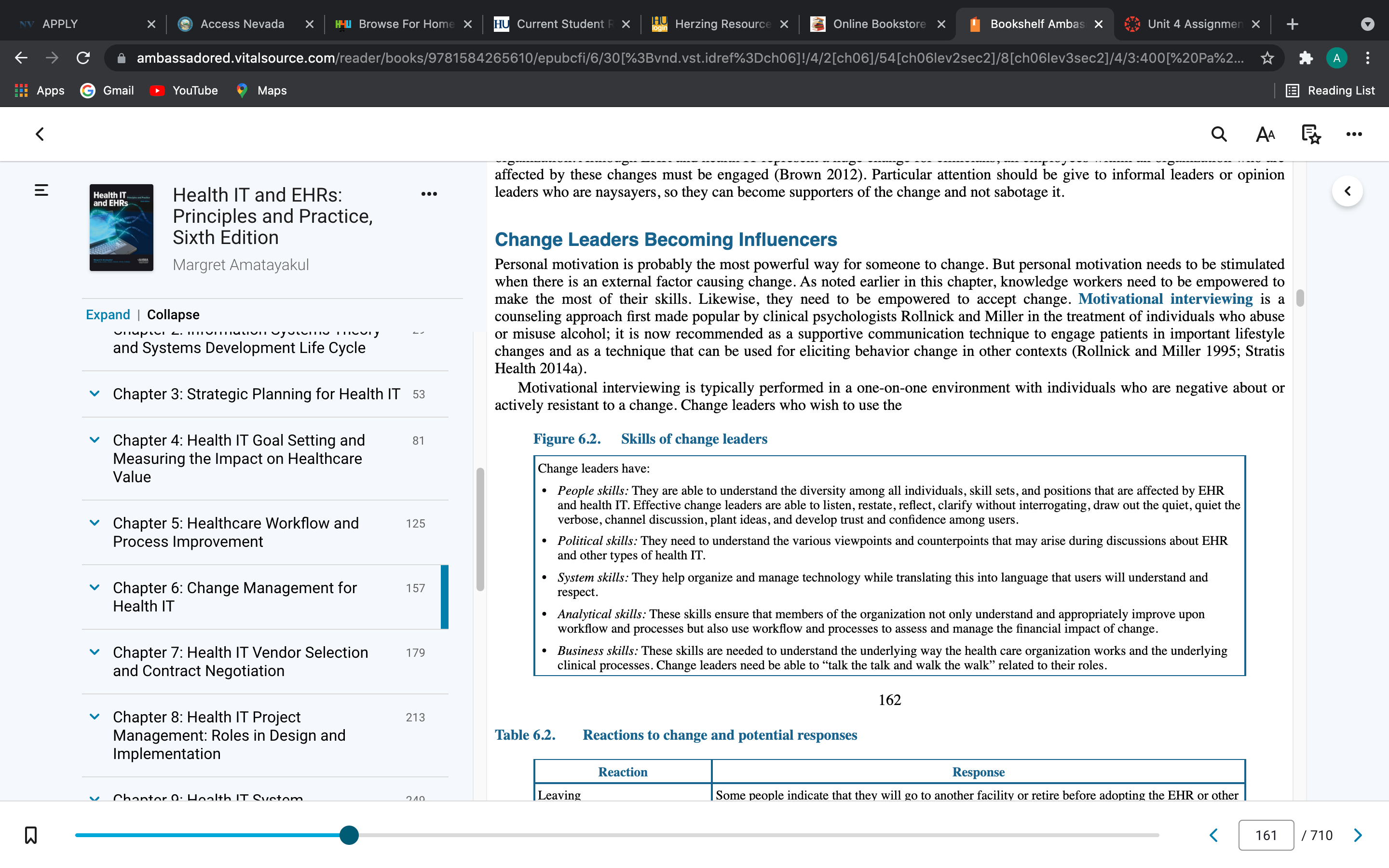Expand Chapter 8: Health IT Project Management
Image resolution: width=1389 pixels, height=868 pixels.
pos(95,717)
